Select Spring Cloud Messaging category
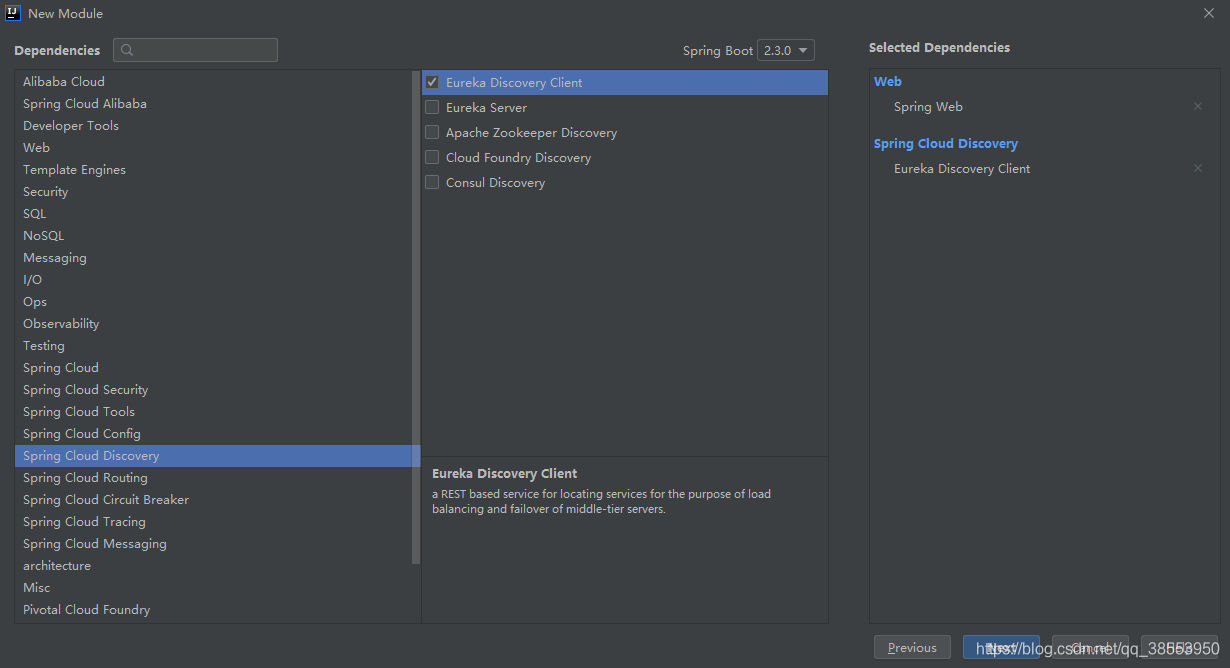The width and height of the screenshot is (1230, 668). 214,544
